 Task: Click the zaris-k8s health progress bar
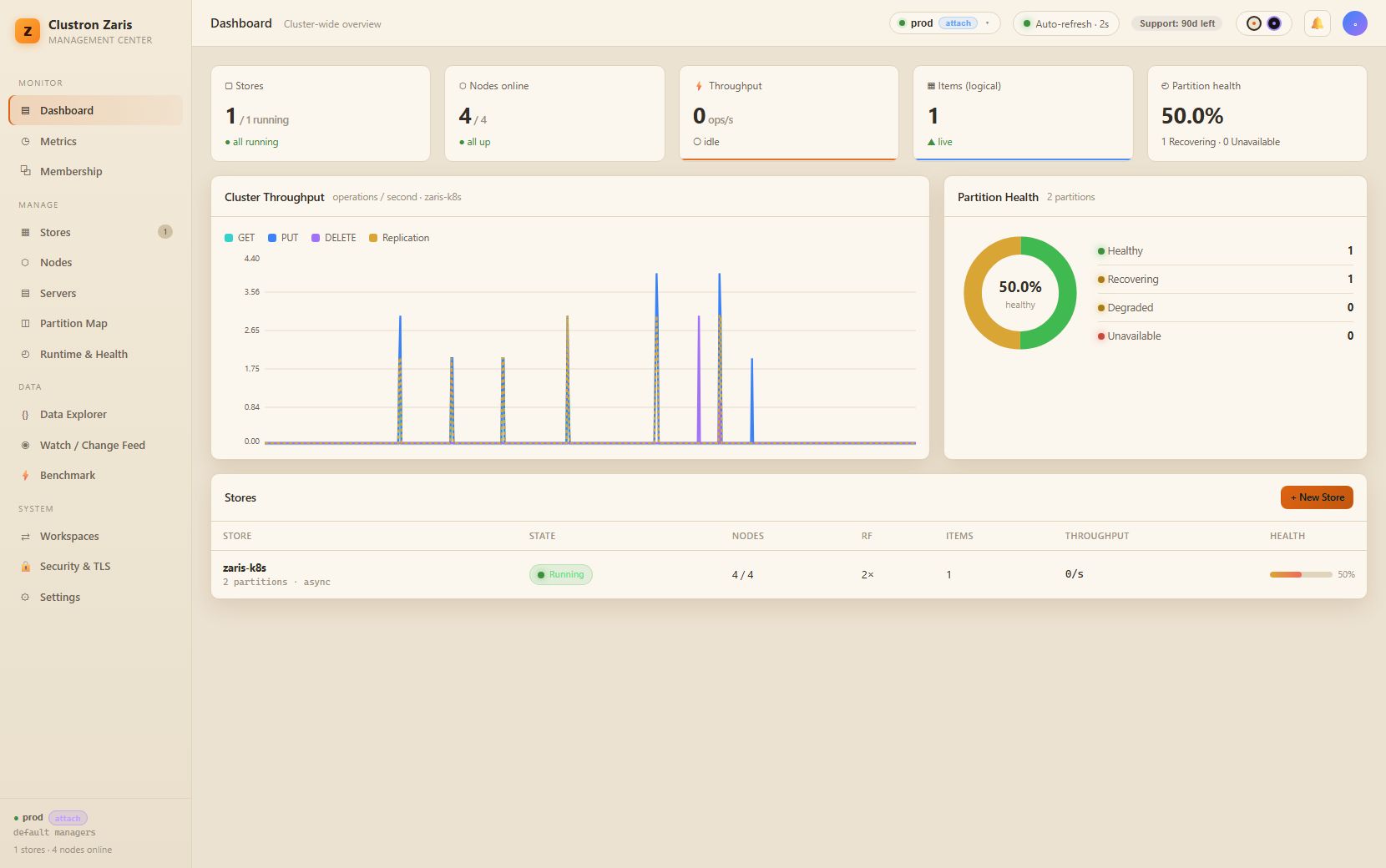click(1301, 574)
